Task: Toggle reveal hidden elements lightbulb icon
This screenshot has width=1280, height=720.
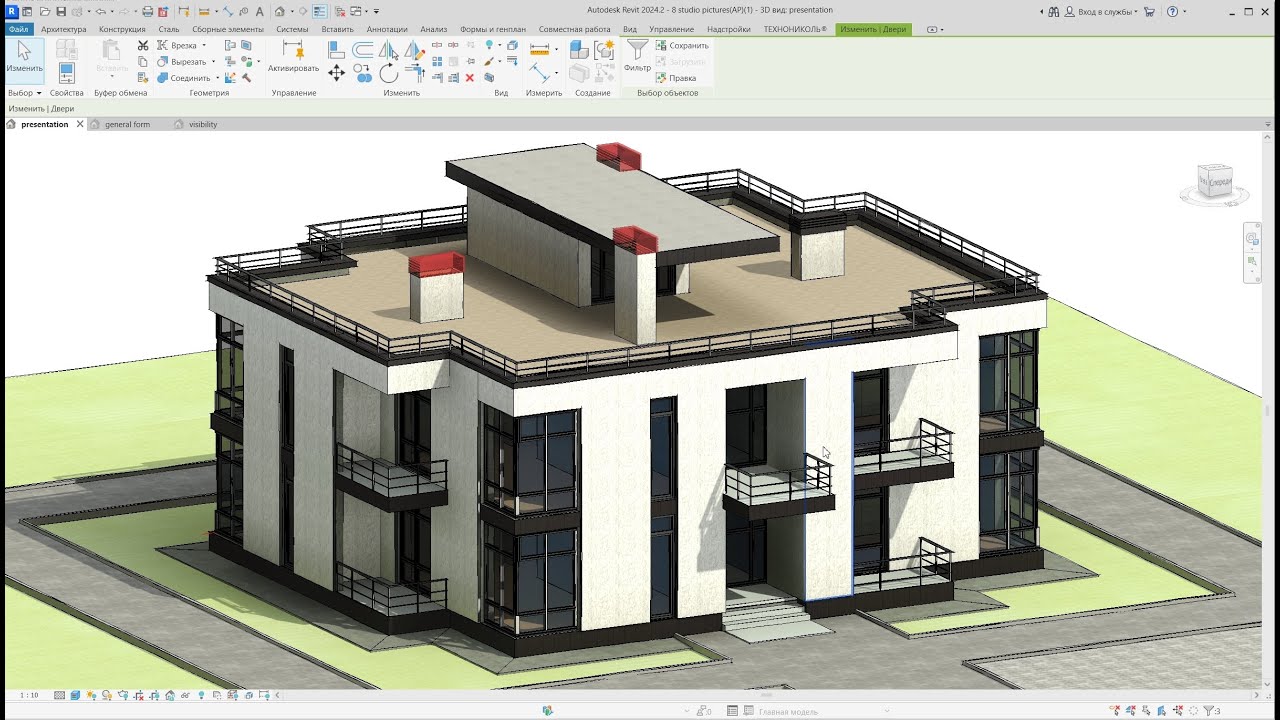Action: [201, 695]
